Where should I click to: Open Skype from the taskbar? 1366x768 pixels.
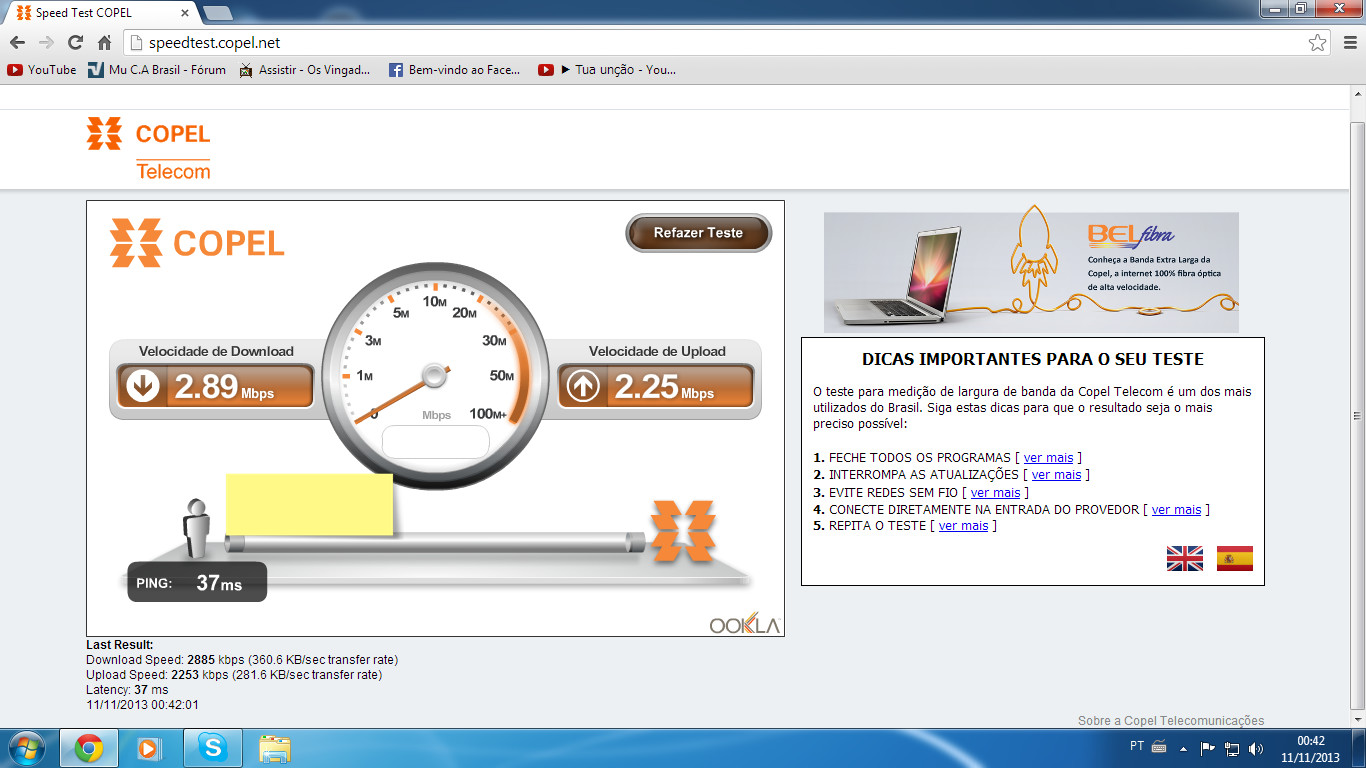point(212,747)
